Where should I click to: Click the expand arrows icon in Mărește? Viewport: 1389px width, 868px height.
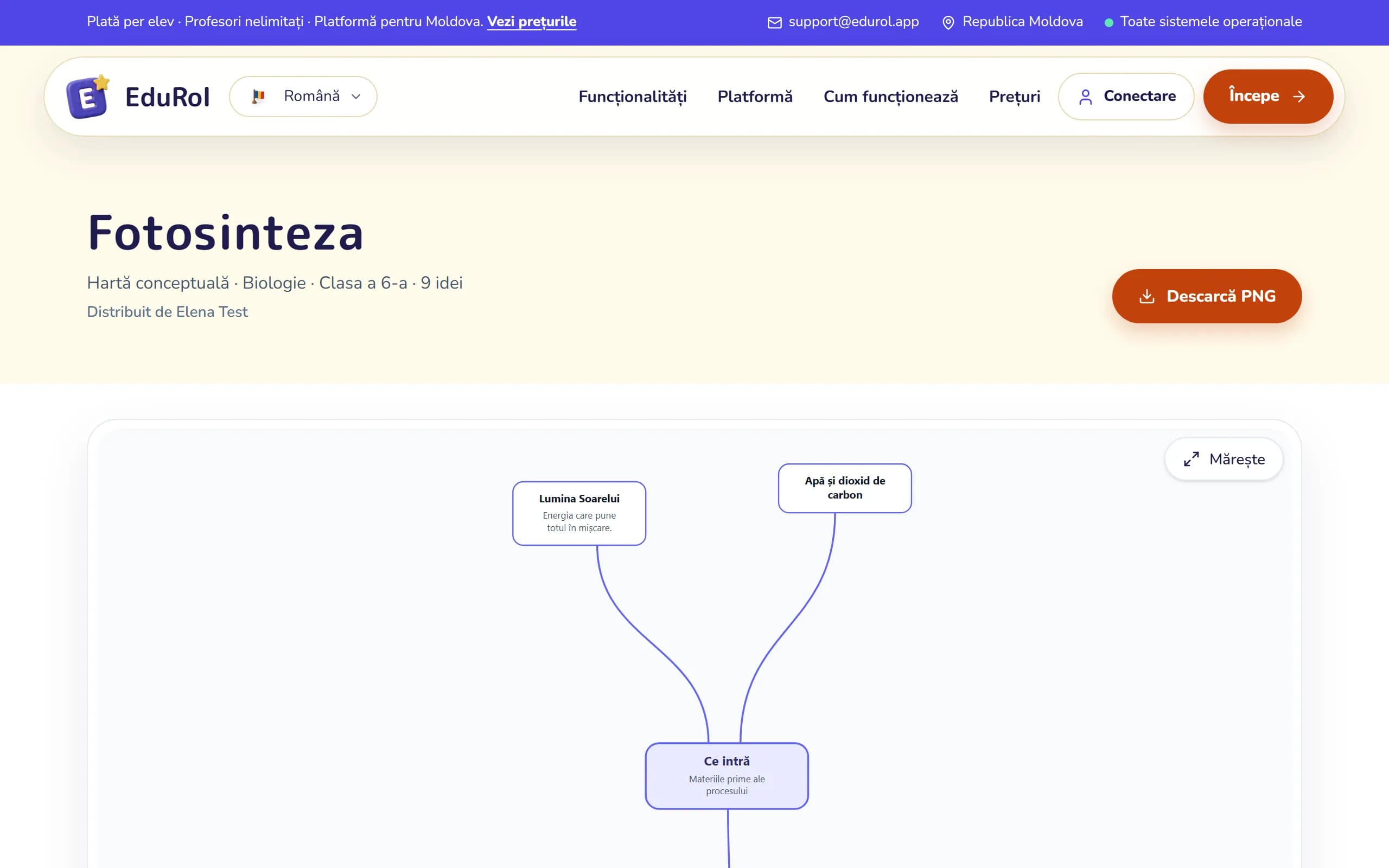(1192, 459)
